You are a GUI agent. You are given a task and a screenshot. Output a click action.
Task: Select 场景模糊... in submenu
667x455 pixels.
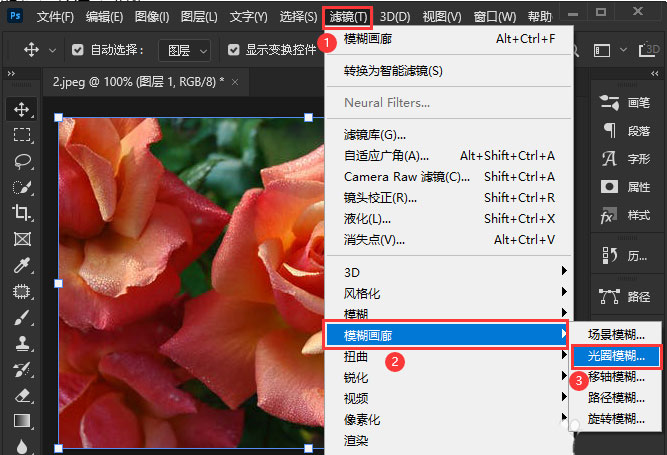[616, 335]
